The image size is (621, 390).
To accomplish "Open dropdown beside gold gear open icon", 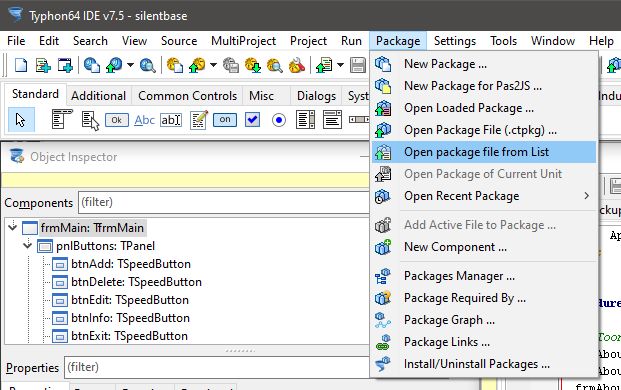I will 213,65.
